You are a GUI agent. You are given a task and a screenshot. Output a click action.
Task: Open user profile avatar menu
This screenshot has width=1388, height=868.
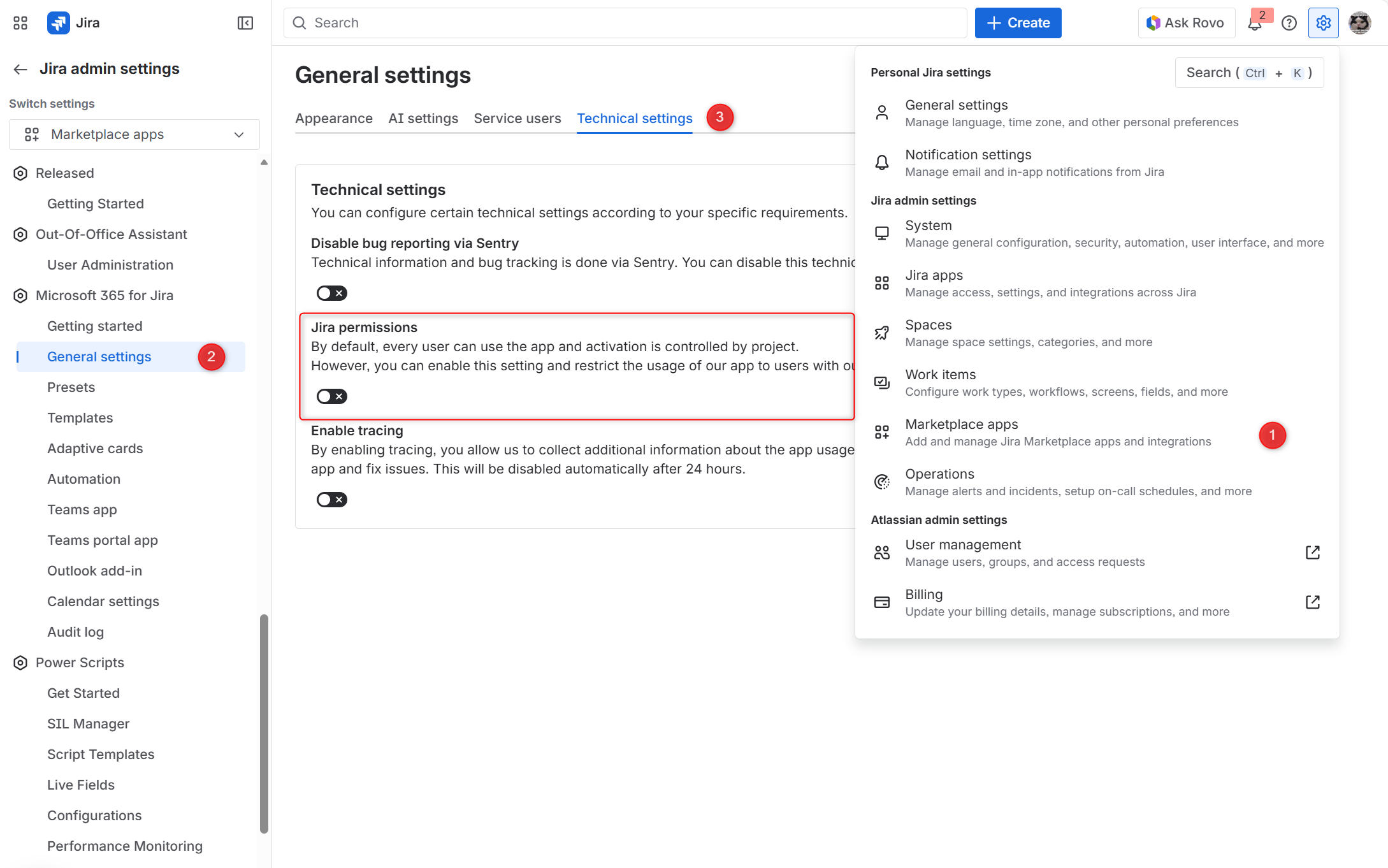(1360, 23)
